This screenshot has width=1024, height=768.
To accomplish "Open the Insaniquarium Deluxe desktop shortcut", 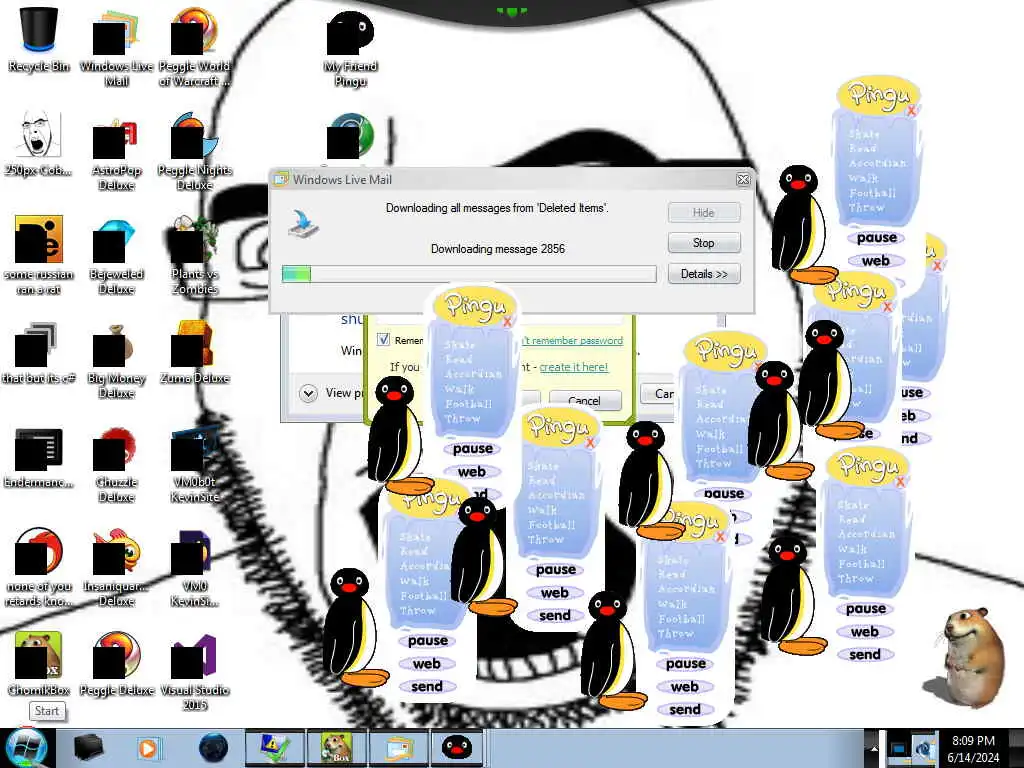I will [x=116, y=568].
